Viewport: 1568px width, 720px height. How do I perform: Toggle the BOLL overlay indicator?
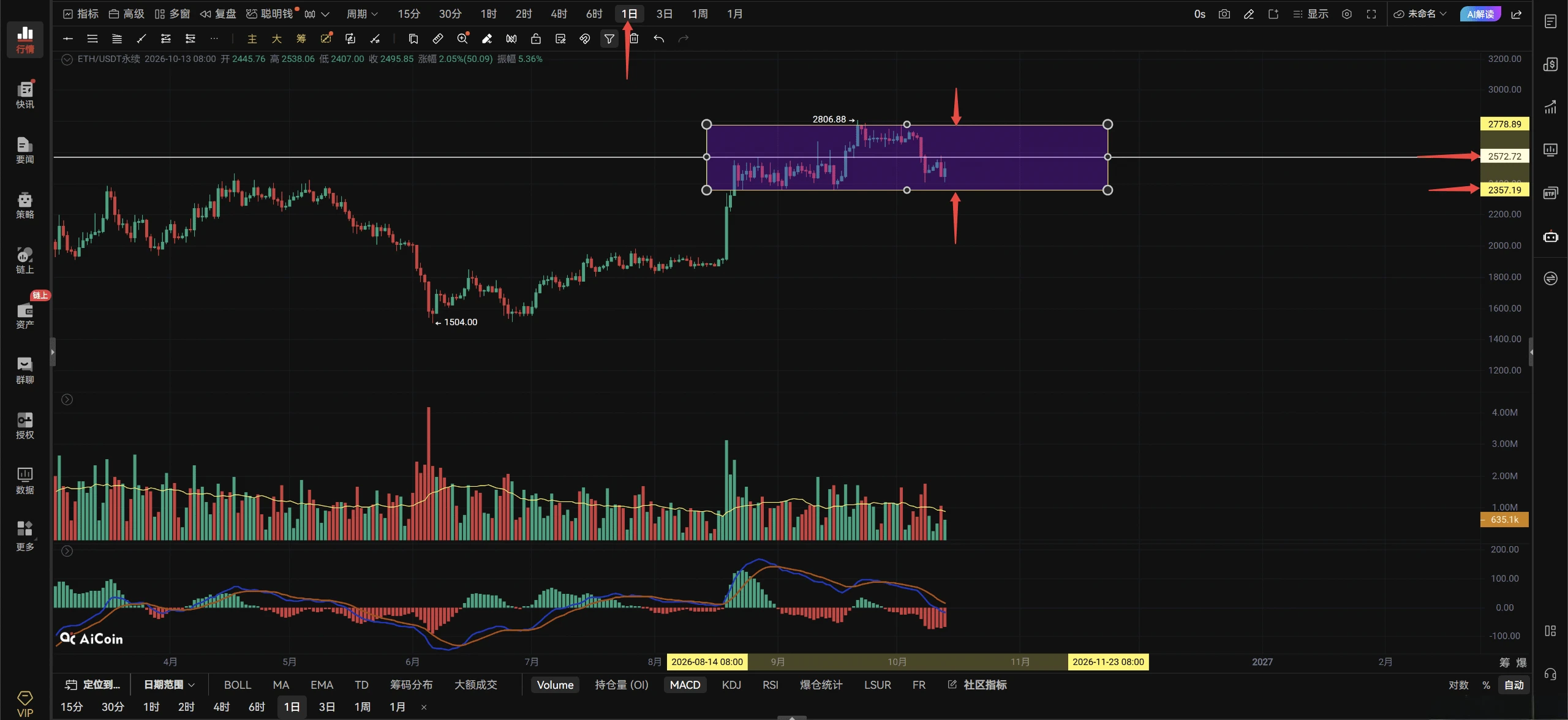238,684
